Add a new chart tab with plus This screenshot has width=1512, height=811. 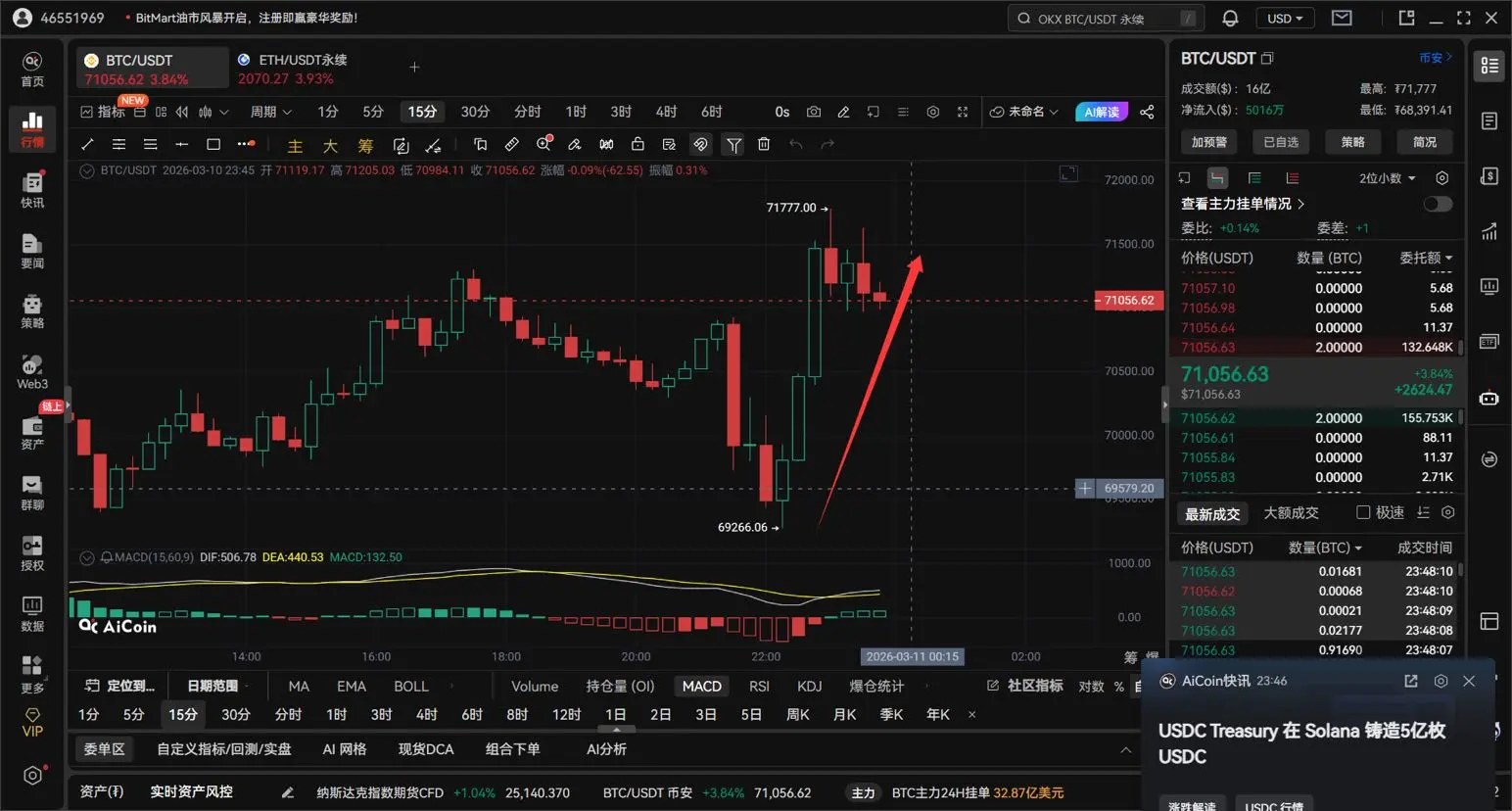[414, 68]
